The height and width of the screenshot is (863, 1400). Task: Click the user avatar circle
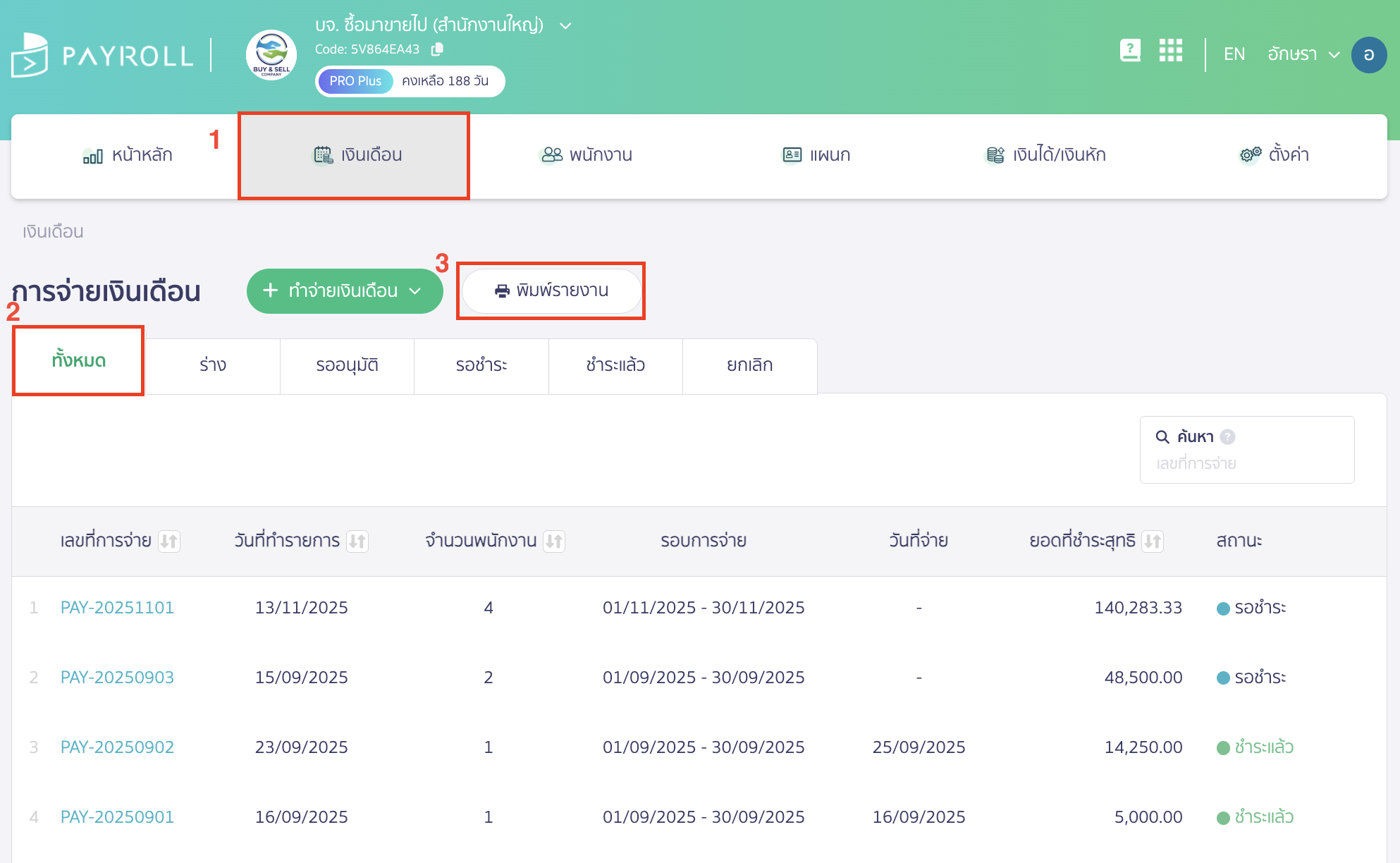click(1368, 55)
